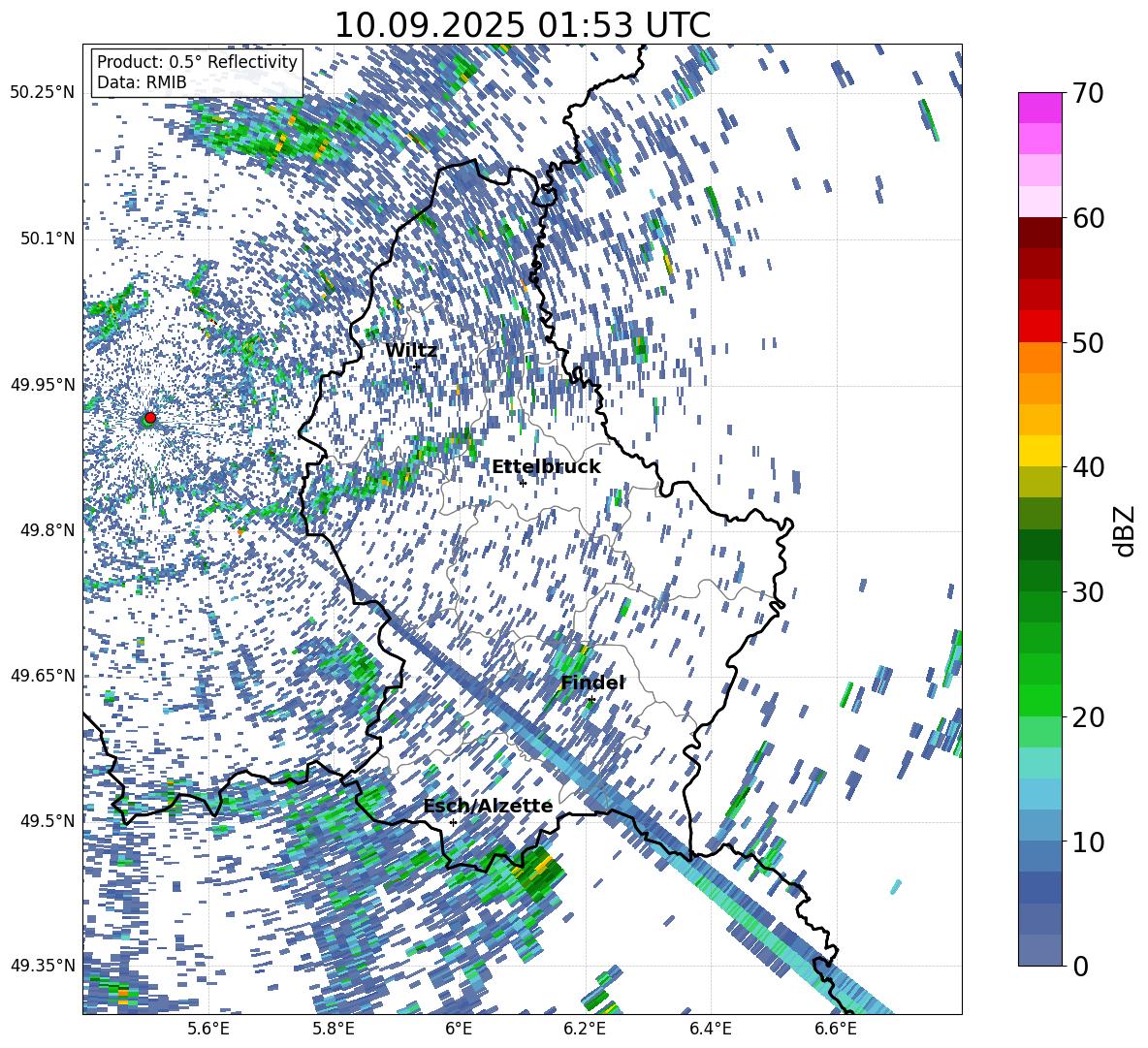Screen dimensions: 1148x1048
Task: Click the 50 label on the colorbar
Action: 1088,342
